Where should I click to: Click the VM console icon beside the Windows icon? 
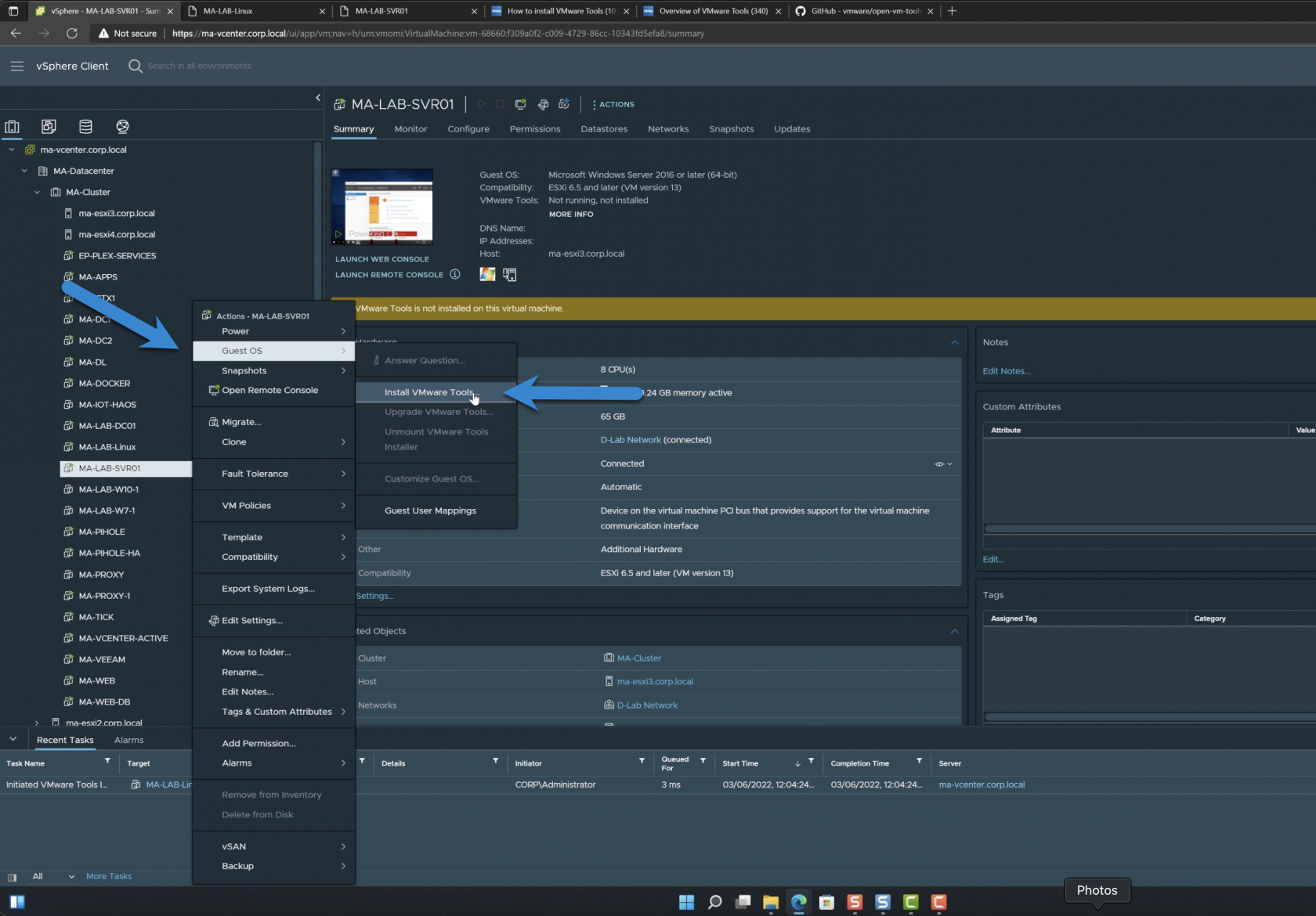[x=510, y=274]
